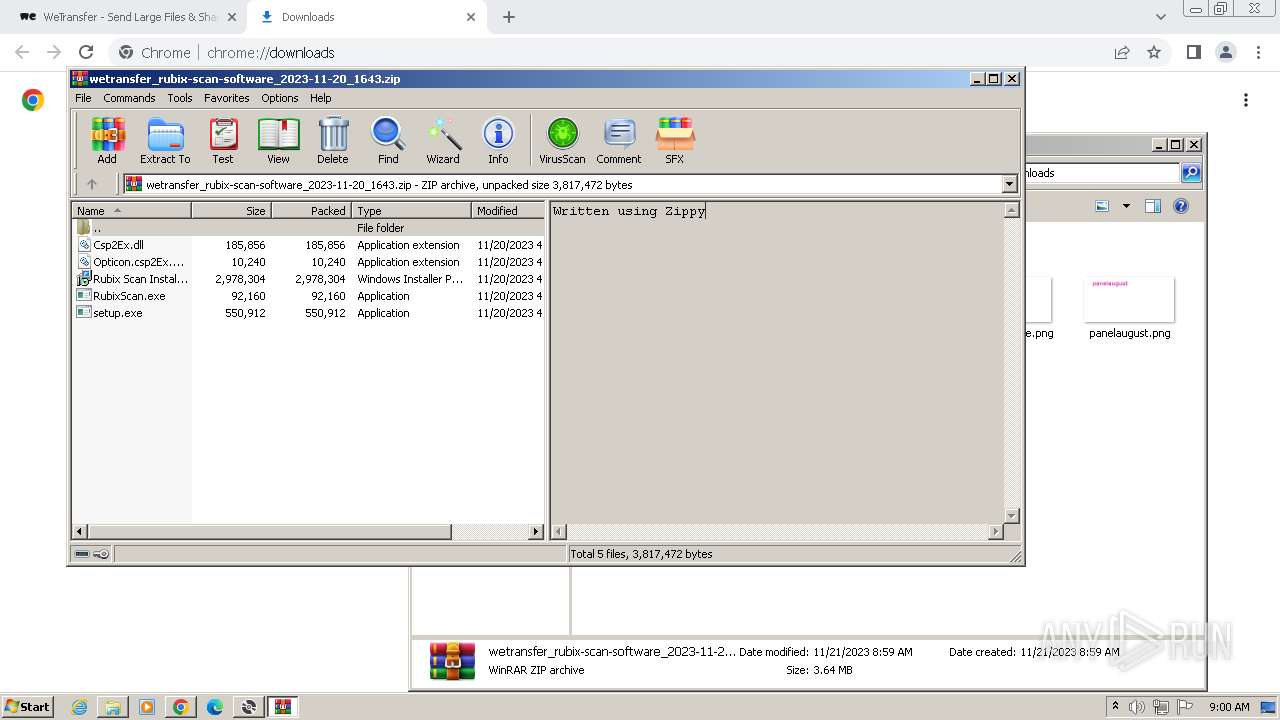The height and width of the screenshot is (720, 1280).
Task: Sort by the Name column header
Action: click(131, 210)
